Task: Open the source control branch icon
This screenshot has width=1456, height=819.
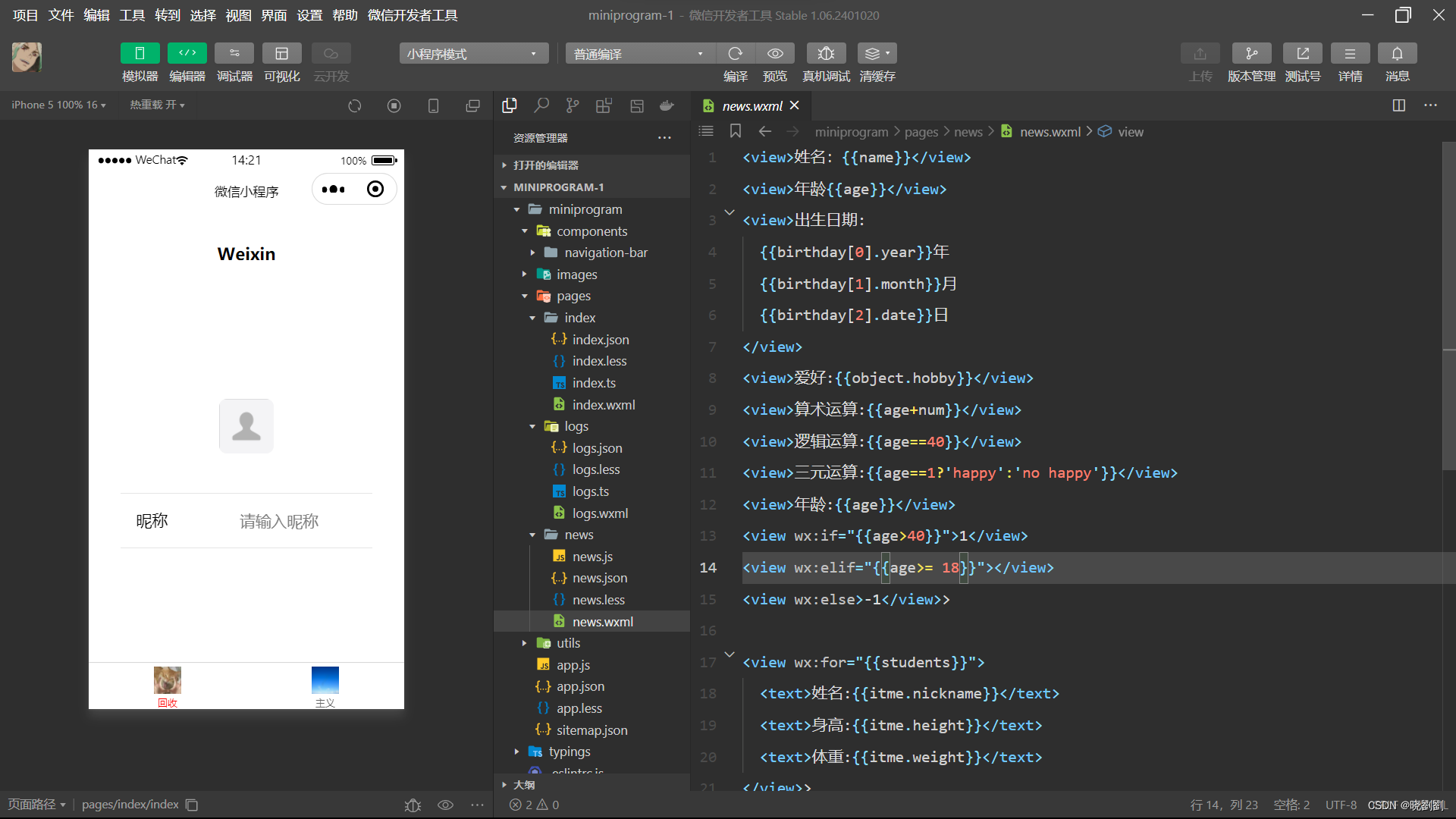Action: click(x=573, y=105)
